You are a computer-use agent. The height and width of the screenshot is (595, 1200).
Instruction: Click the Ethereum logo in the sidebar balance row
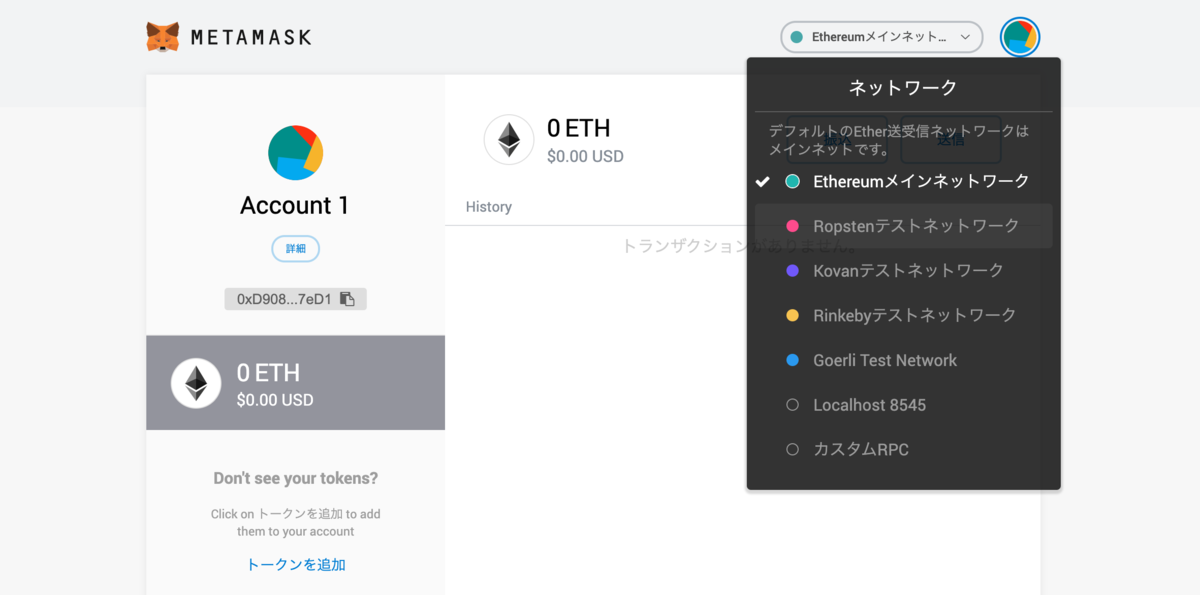[196, 383]
